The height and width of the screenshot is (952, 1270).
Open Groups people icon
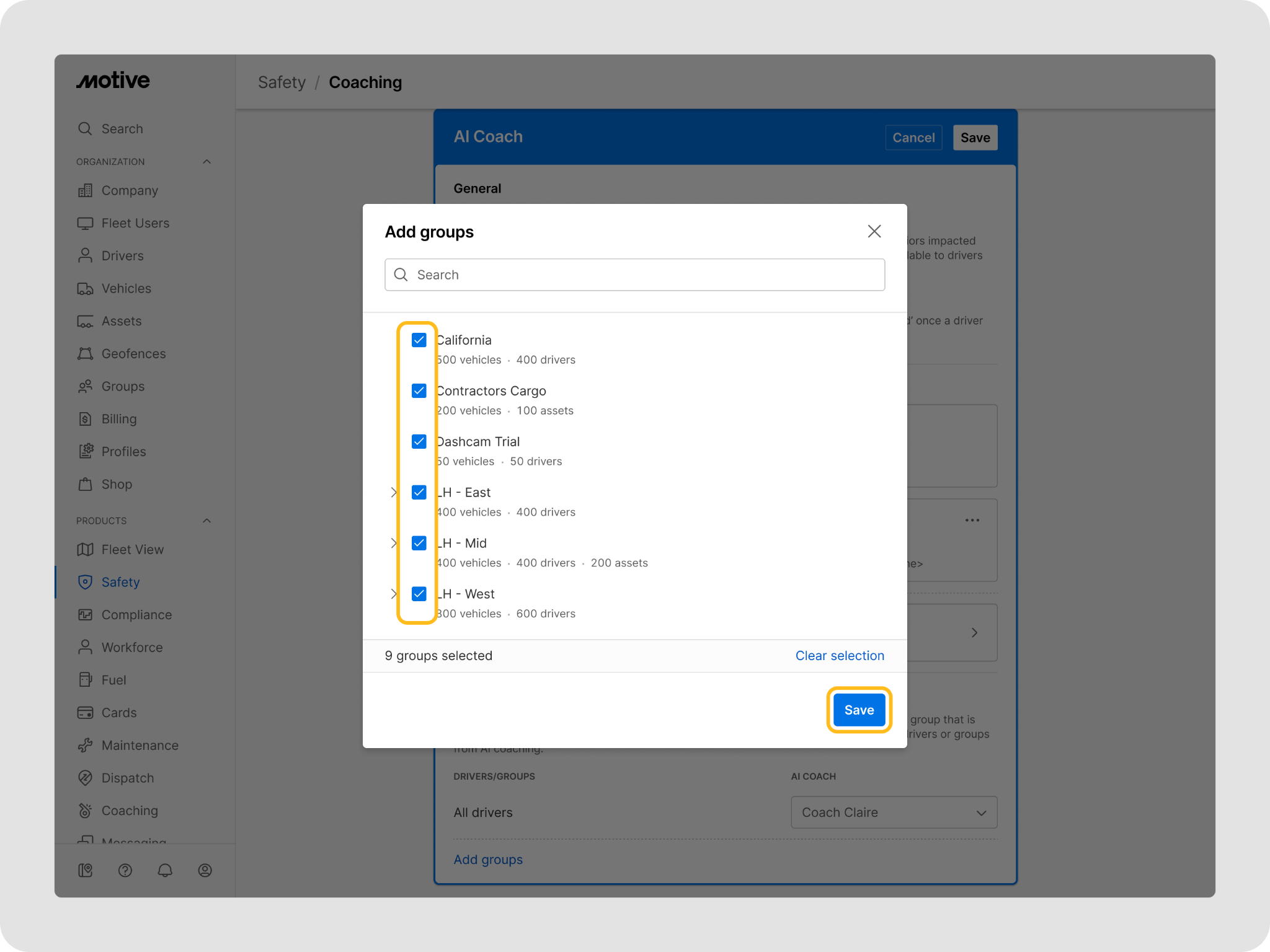[85, 386]
